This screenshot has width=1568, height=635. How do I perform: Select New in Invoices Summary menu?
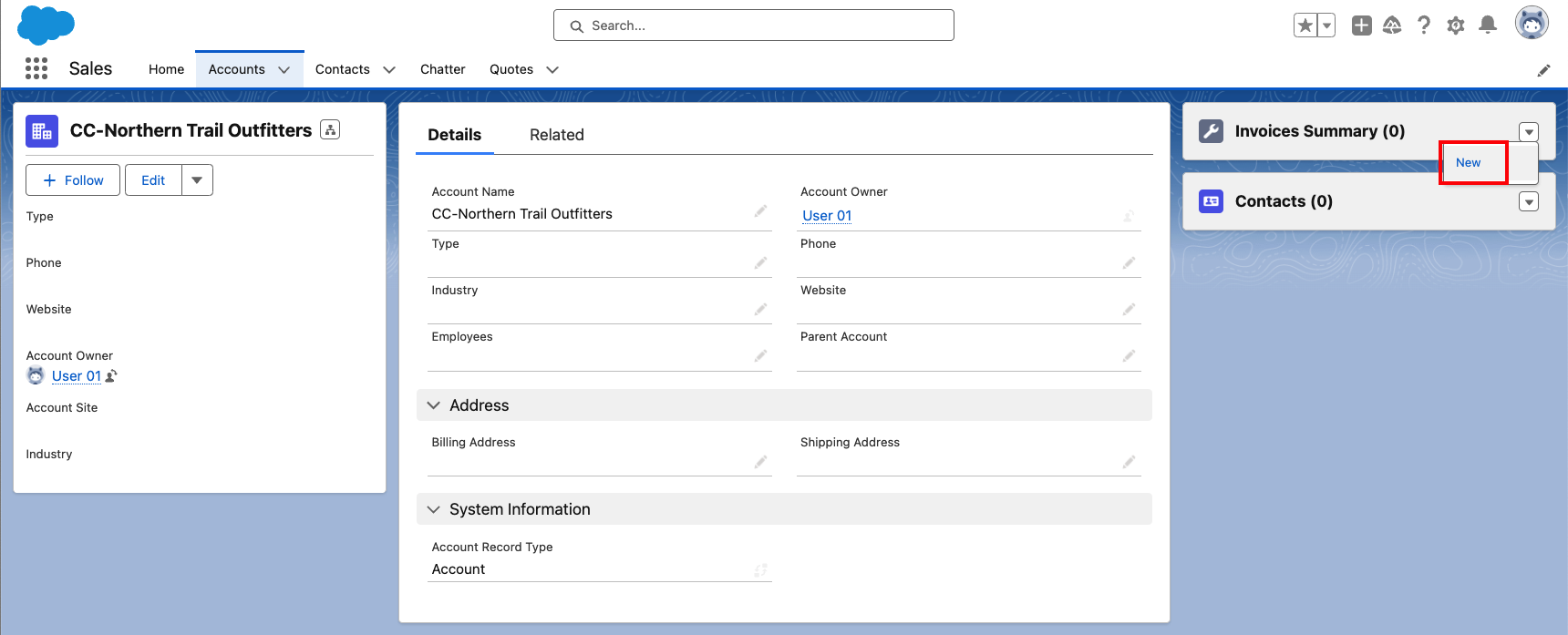pos(1468,163)
